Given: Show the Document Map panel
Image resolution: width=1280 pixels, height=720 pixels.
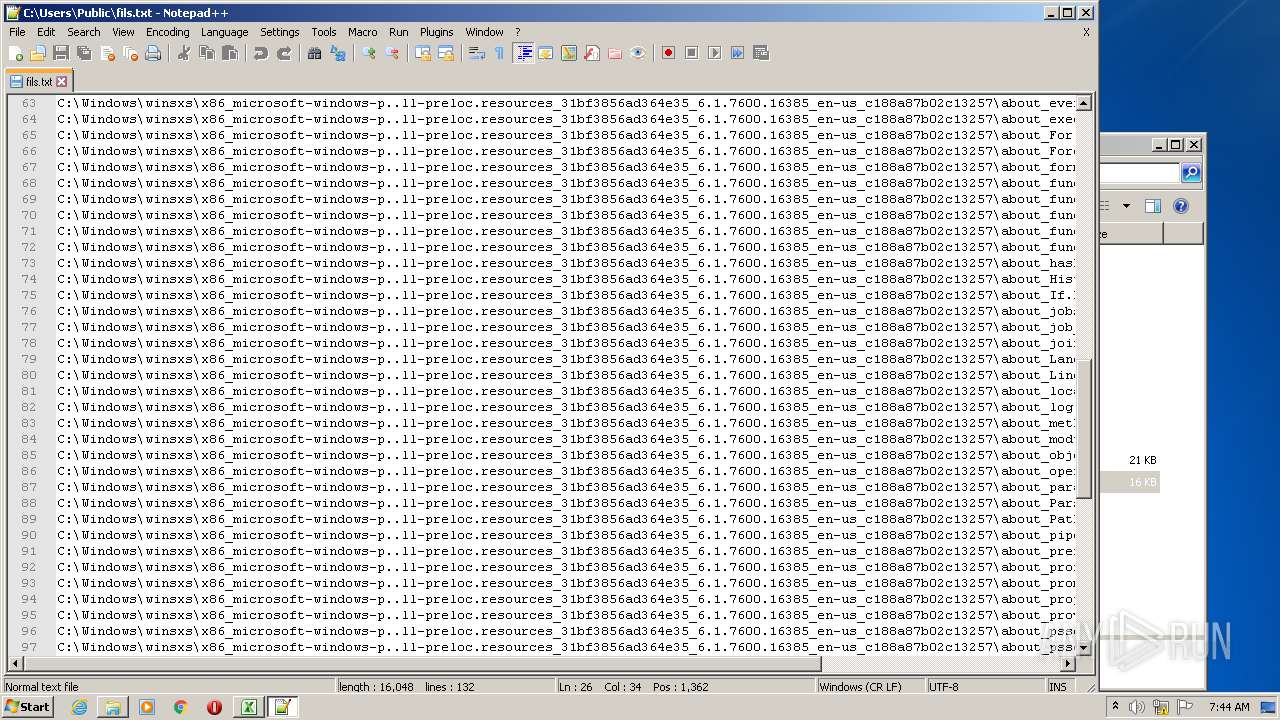Looking at the screenshot, I should click(569, 53).
